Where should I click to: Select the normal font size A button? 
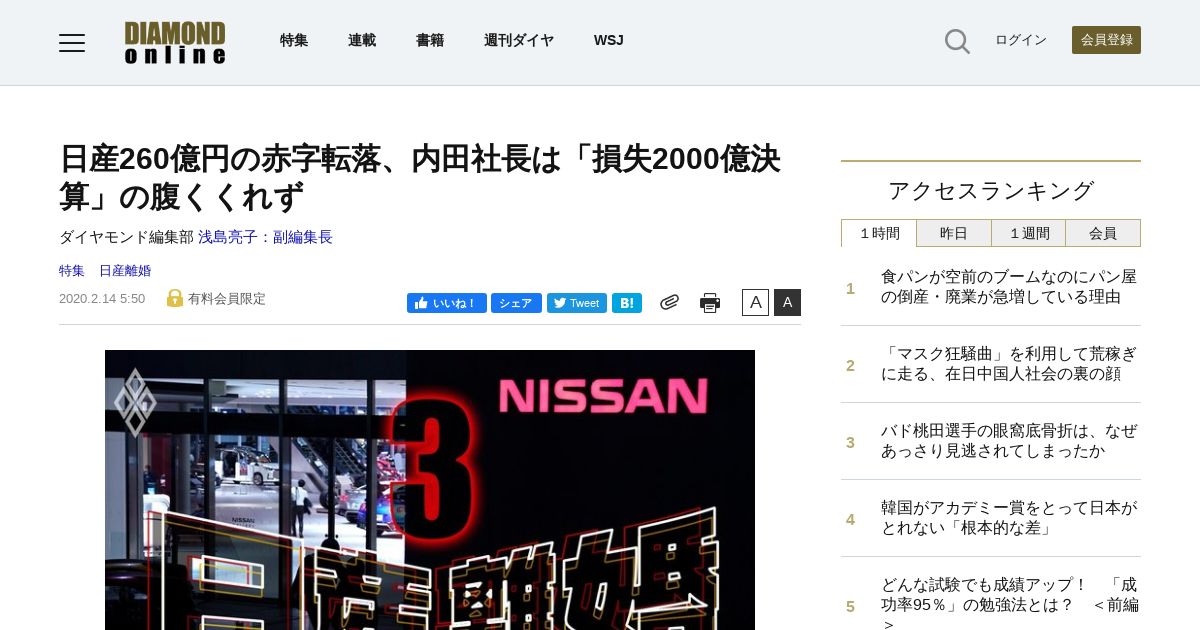(x=755, y=302)
